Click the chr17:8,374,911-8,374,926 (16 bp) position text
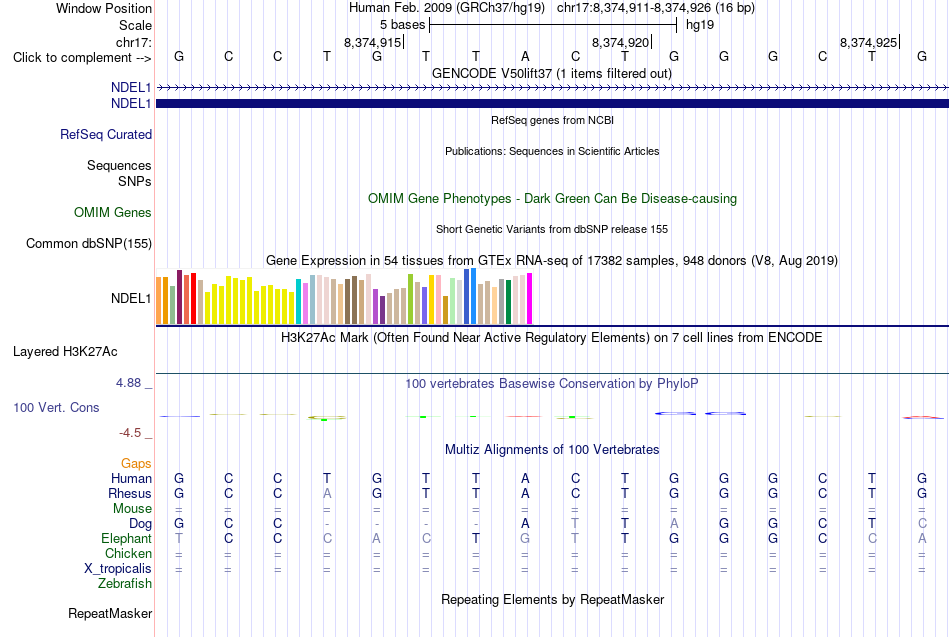This screenshot has height=637, width=950. pyautogui.click(x=656, y=8)
